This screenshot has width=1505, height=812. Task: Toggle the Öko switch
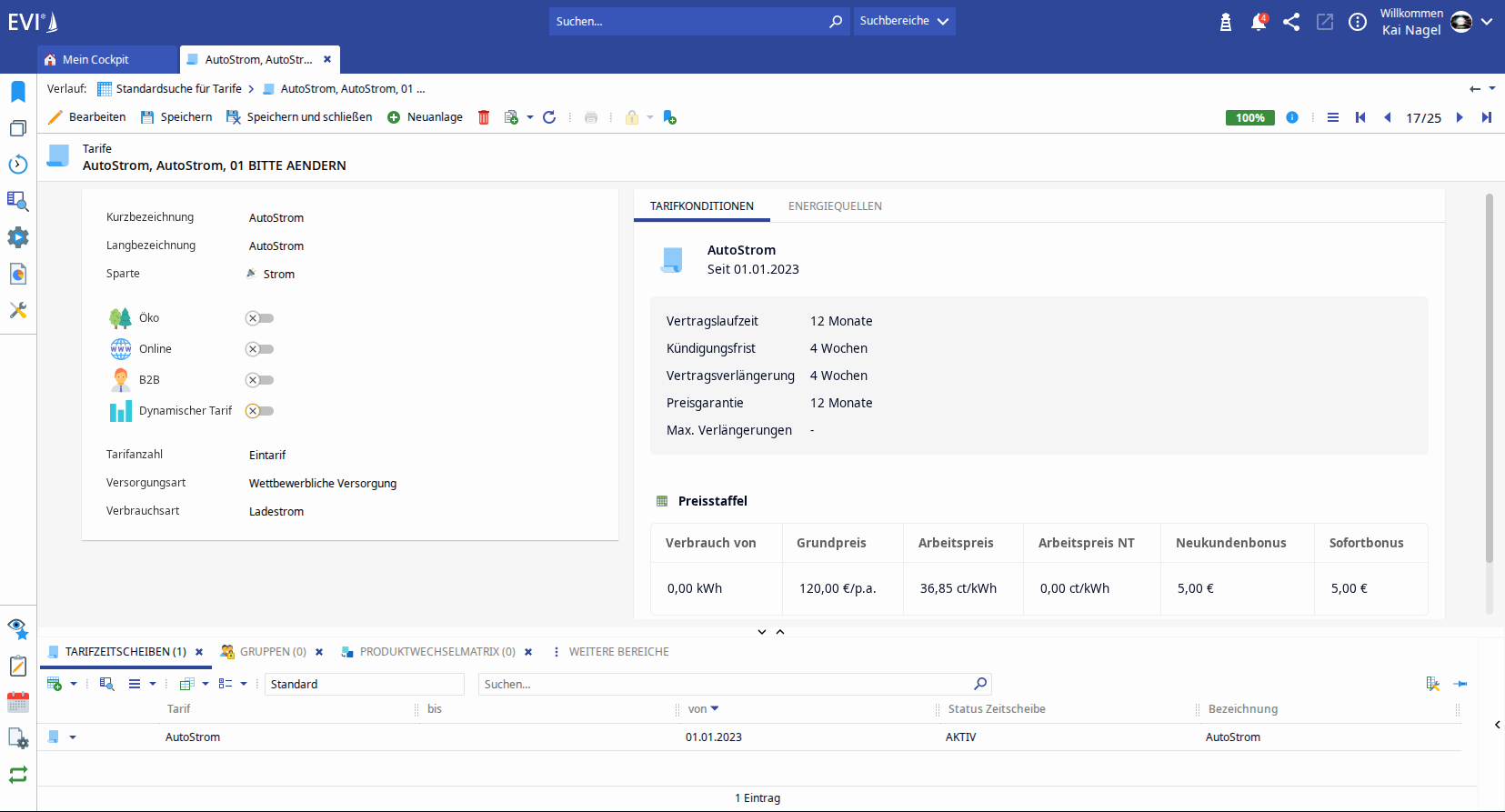pyautogui.click(x=259, y=318)
